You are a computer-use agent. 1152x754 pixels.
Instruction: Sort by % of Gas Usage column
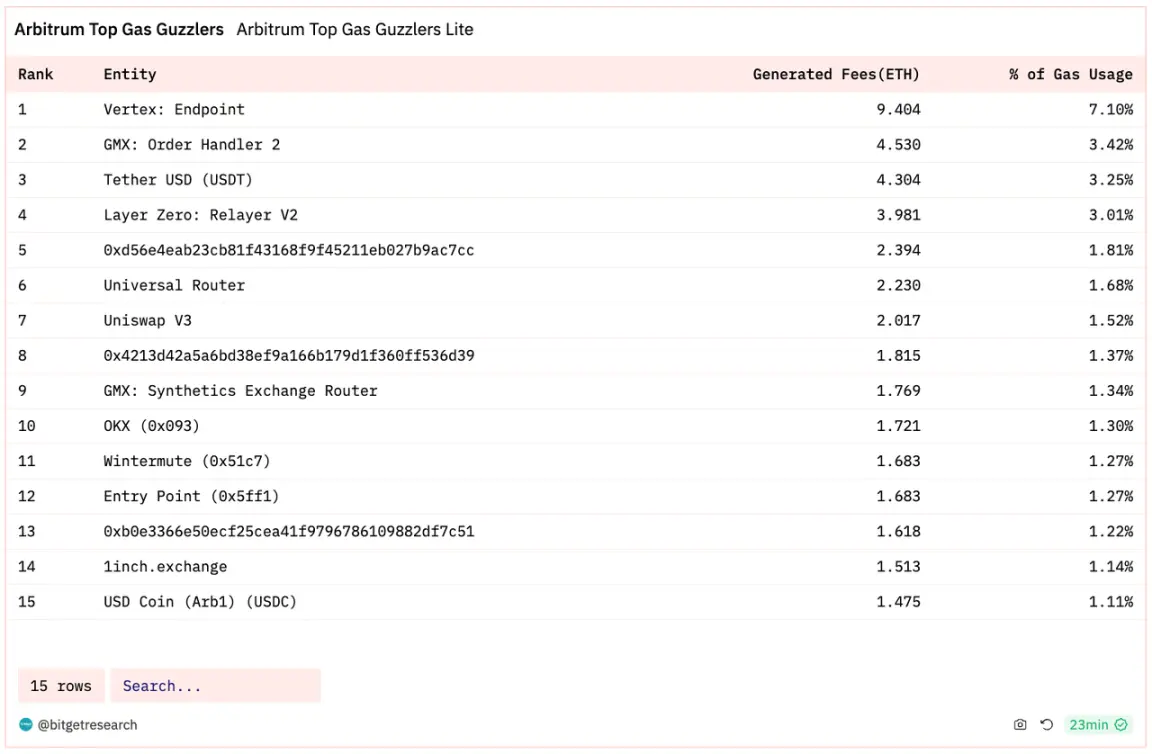pyautogui.click(x=1070, y=74)
